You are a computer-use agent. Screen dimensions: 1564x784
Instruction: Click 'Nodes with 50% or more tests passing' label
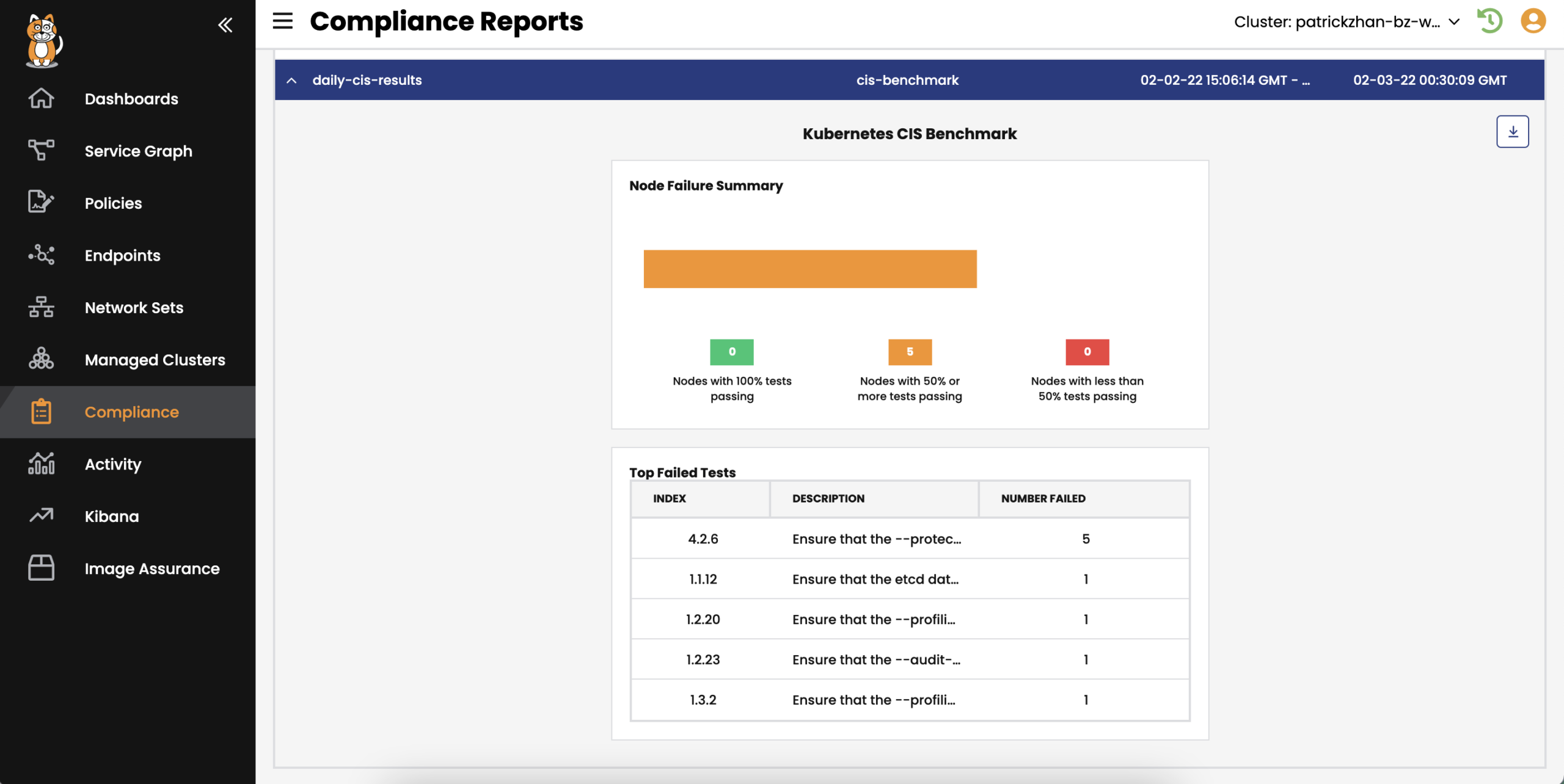pyautogui.click(x=910, y=388)
